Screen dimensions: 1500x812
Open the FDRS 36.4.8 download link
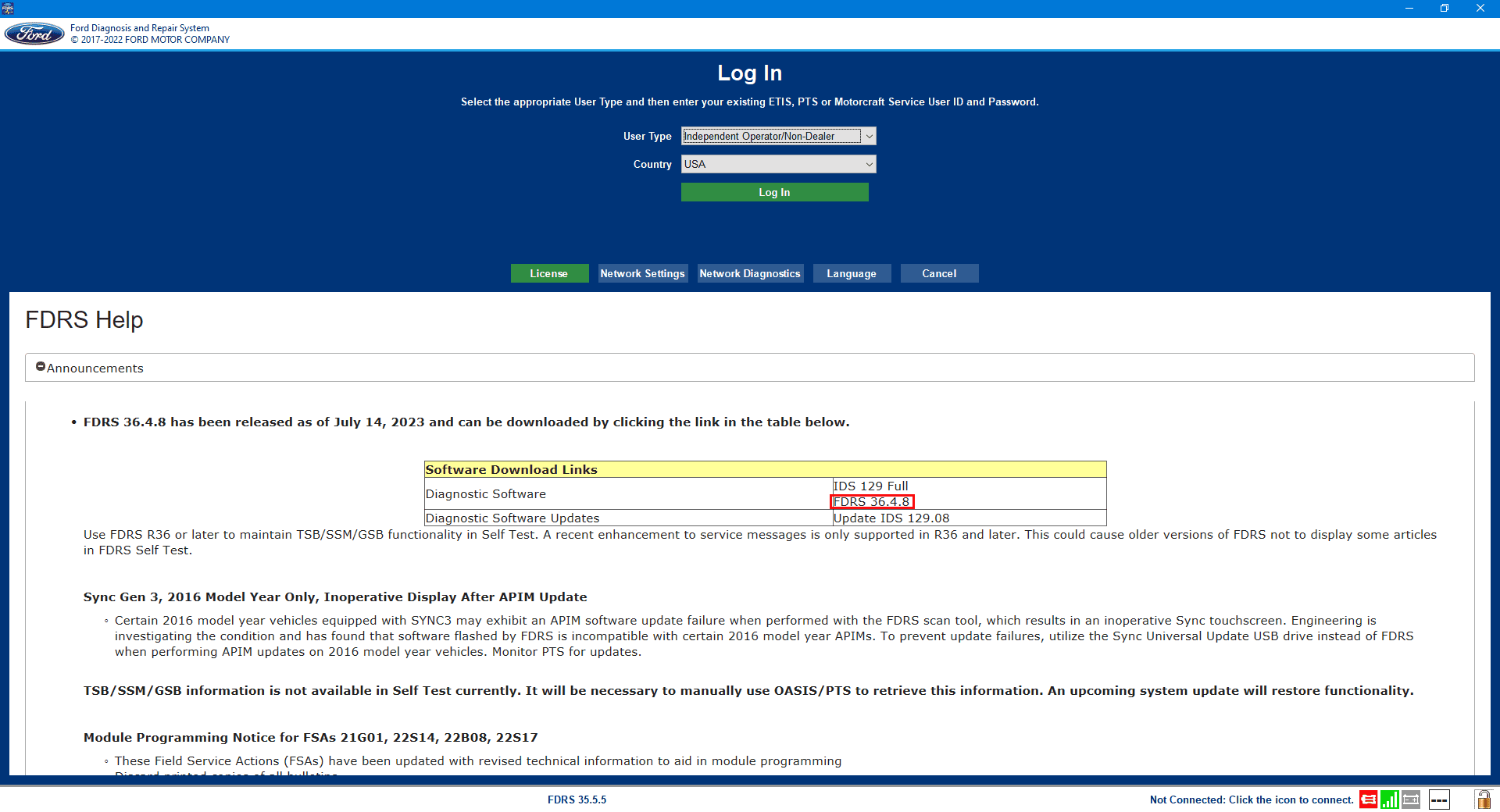coord(871,502)
